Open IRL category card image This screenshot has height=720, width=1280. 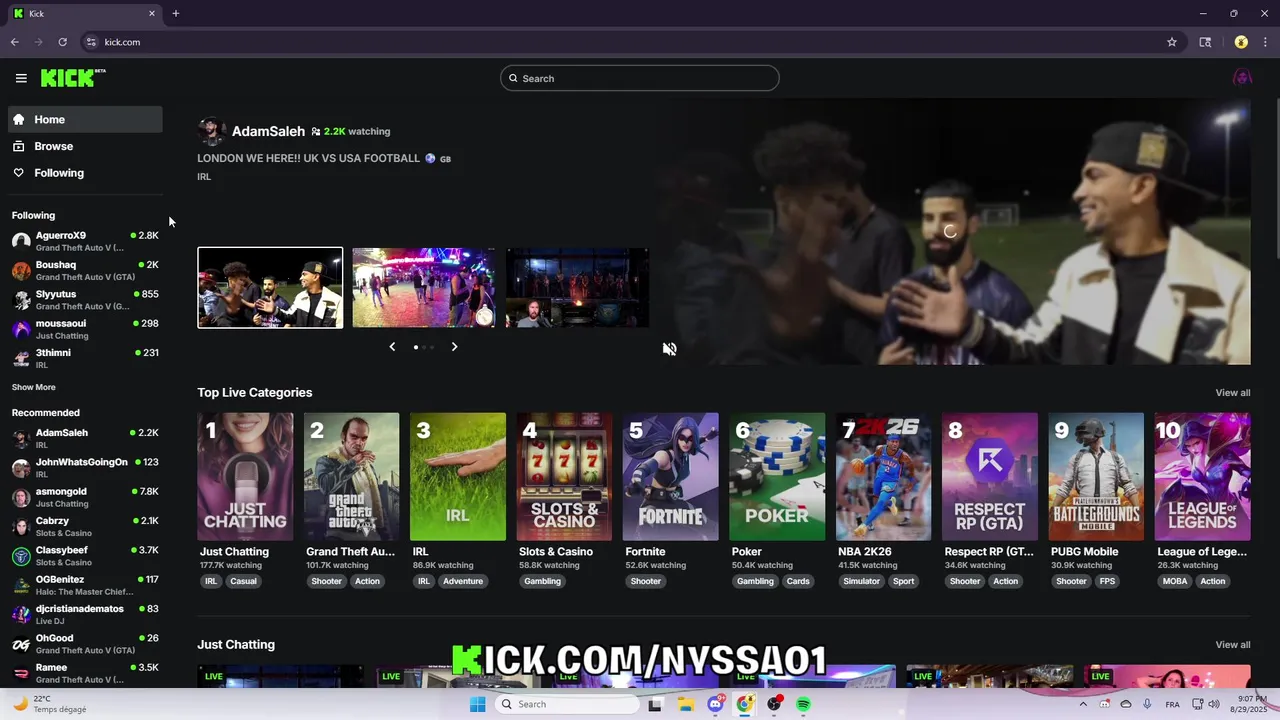click(x=458, y=477)
